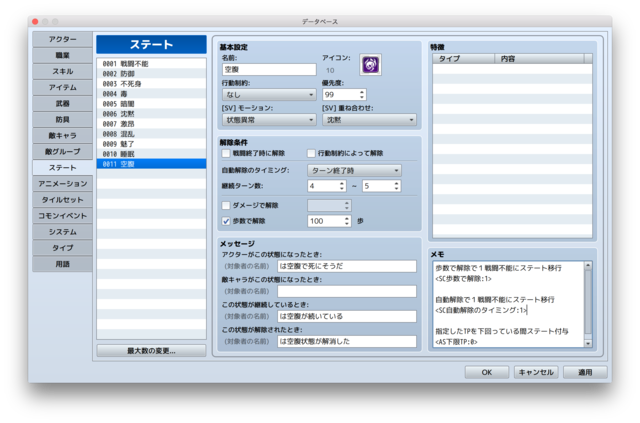Select state 0006 沈黙
This screenshot has width=640, height=423.
(x=151, y=114)
